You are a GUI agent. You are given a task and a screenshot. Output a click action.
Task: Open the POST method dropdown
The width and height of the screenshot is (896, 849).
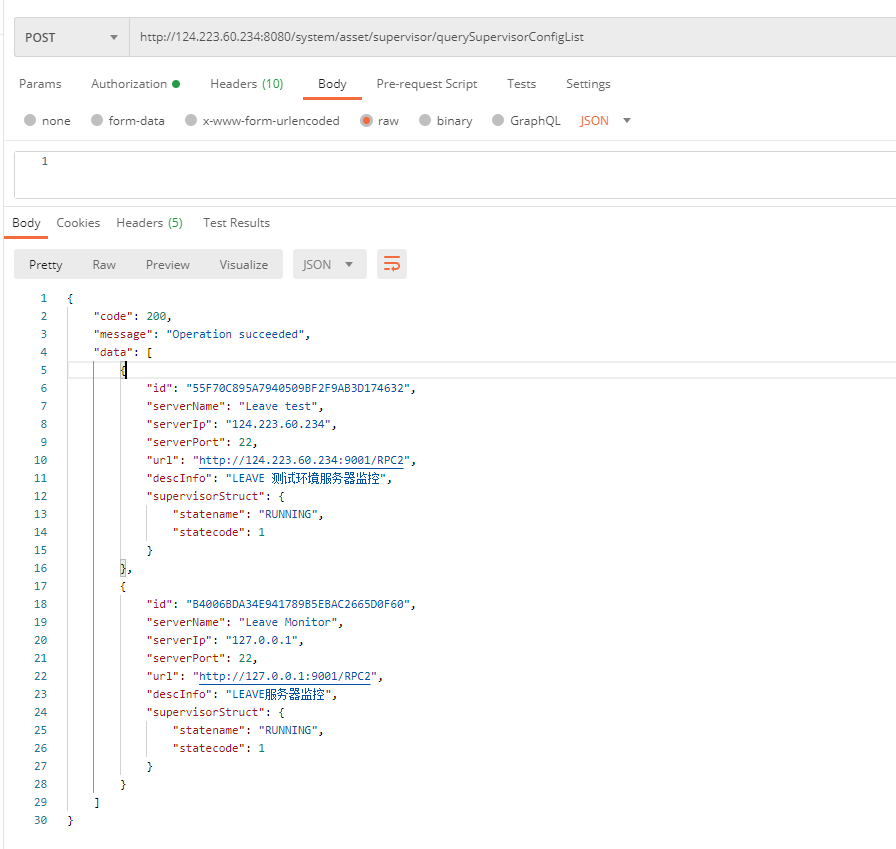70,37
